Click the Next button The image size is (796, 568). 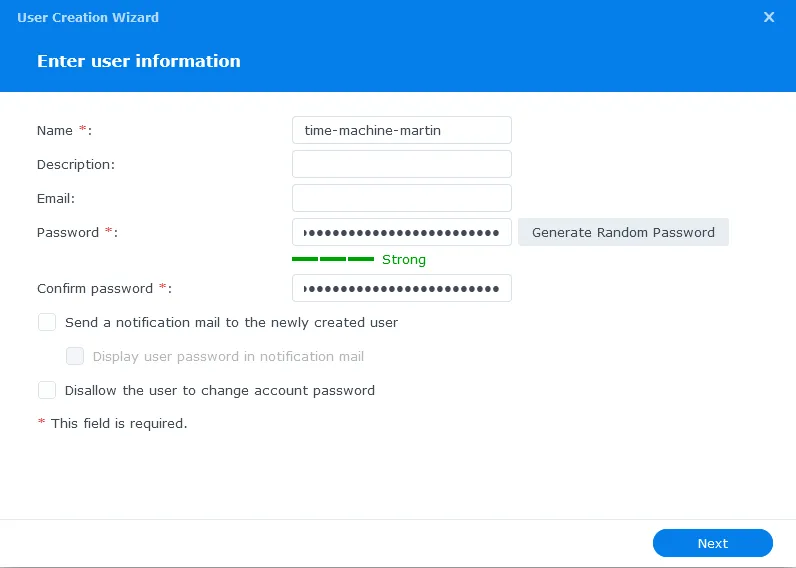[x=713, y=543]
